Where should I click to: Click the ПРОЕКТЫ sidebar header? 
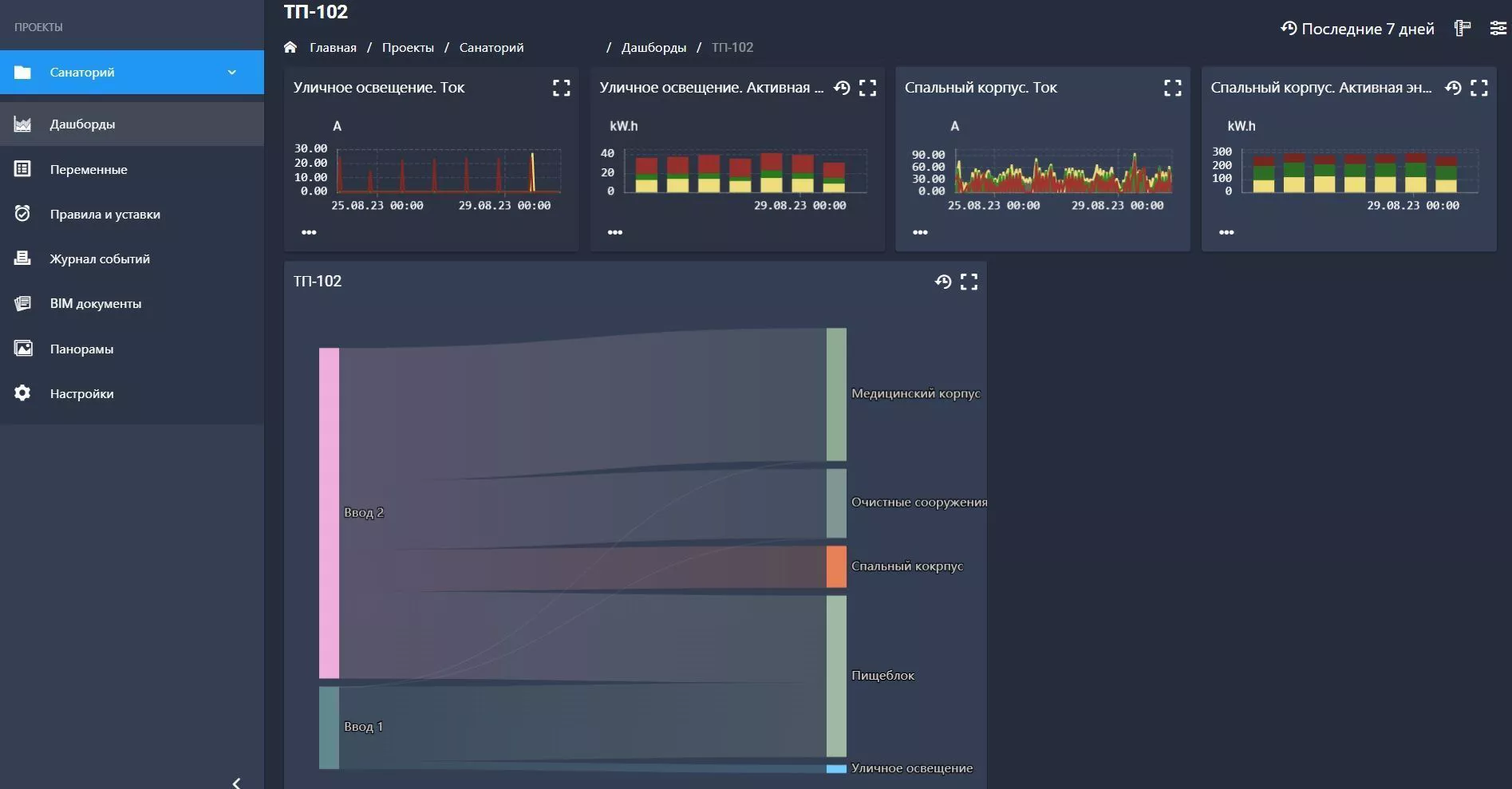click(38, 27)
